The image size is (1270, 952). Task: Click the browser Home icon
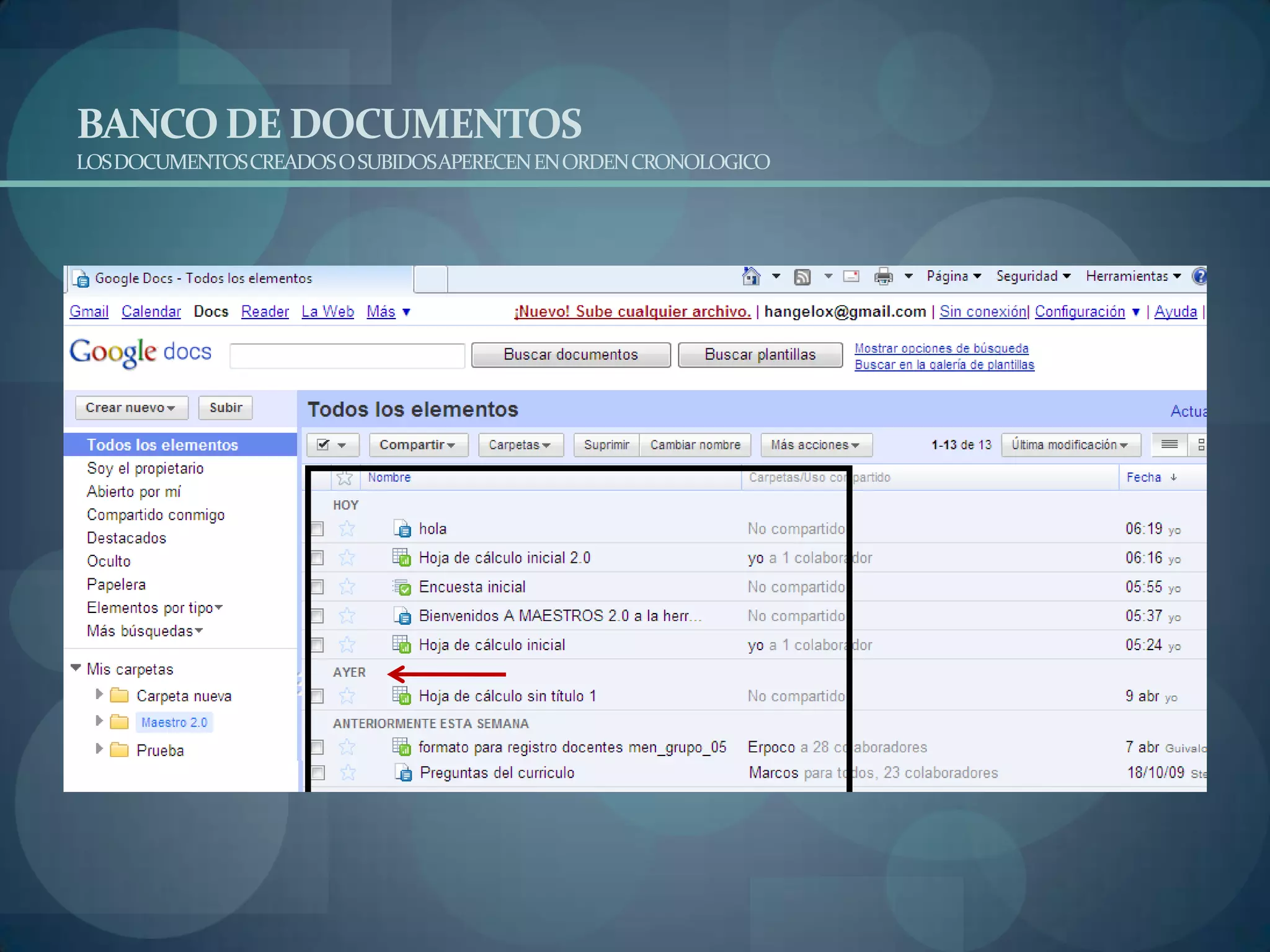(x=751, y=276)
